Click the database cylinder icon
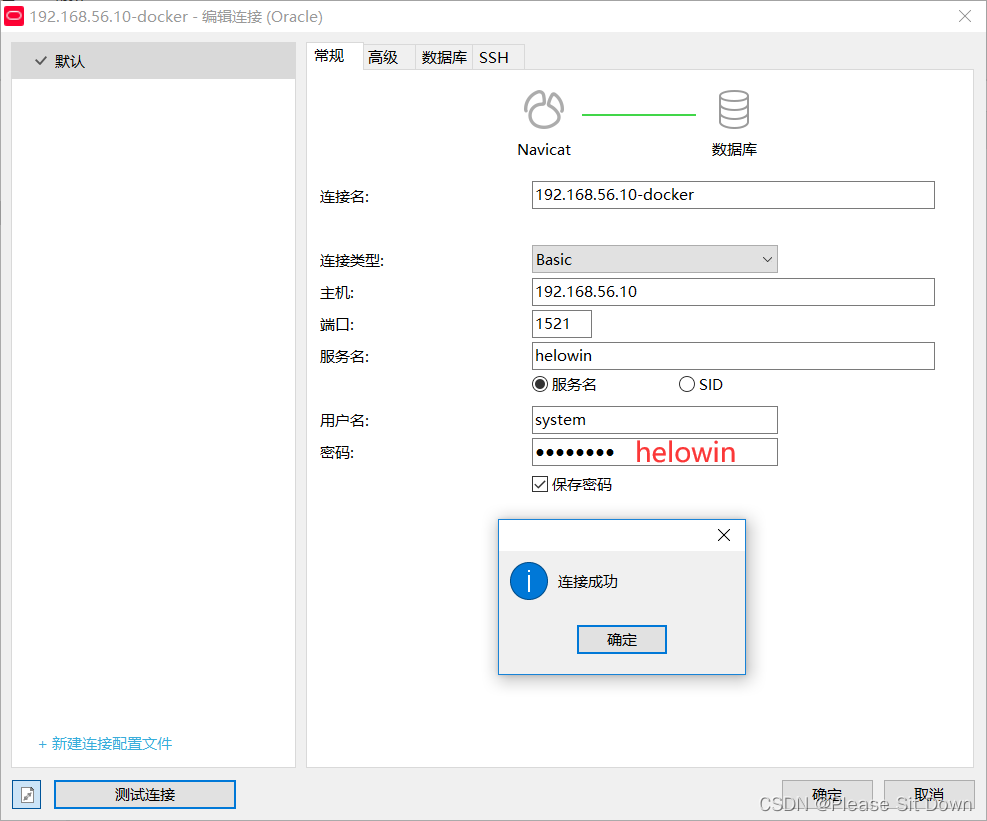The image size is (987, 821). 733,110
